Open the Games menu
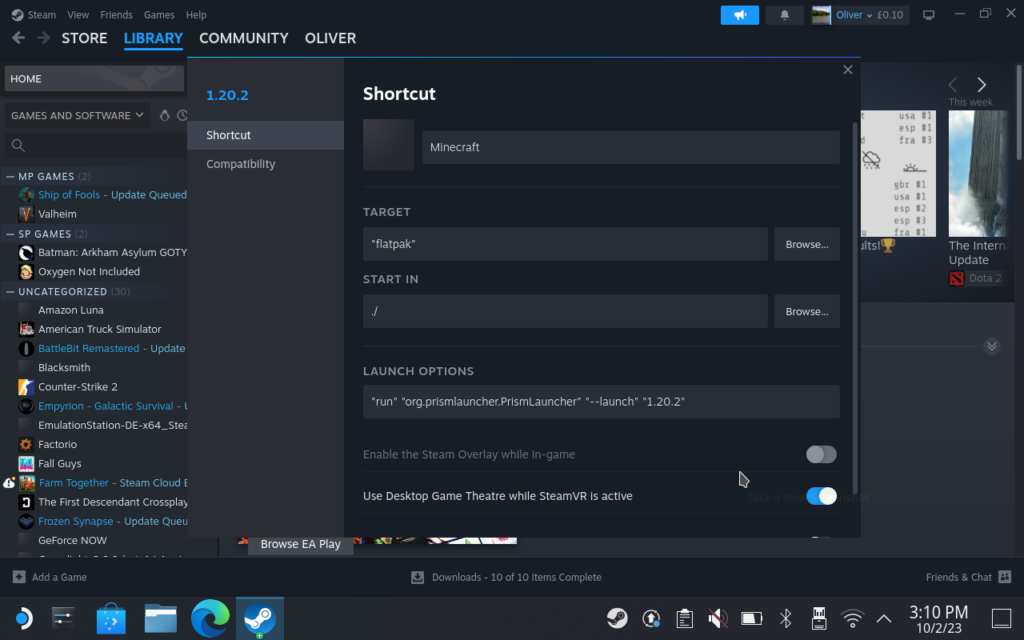 click(x=159, y=14)
